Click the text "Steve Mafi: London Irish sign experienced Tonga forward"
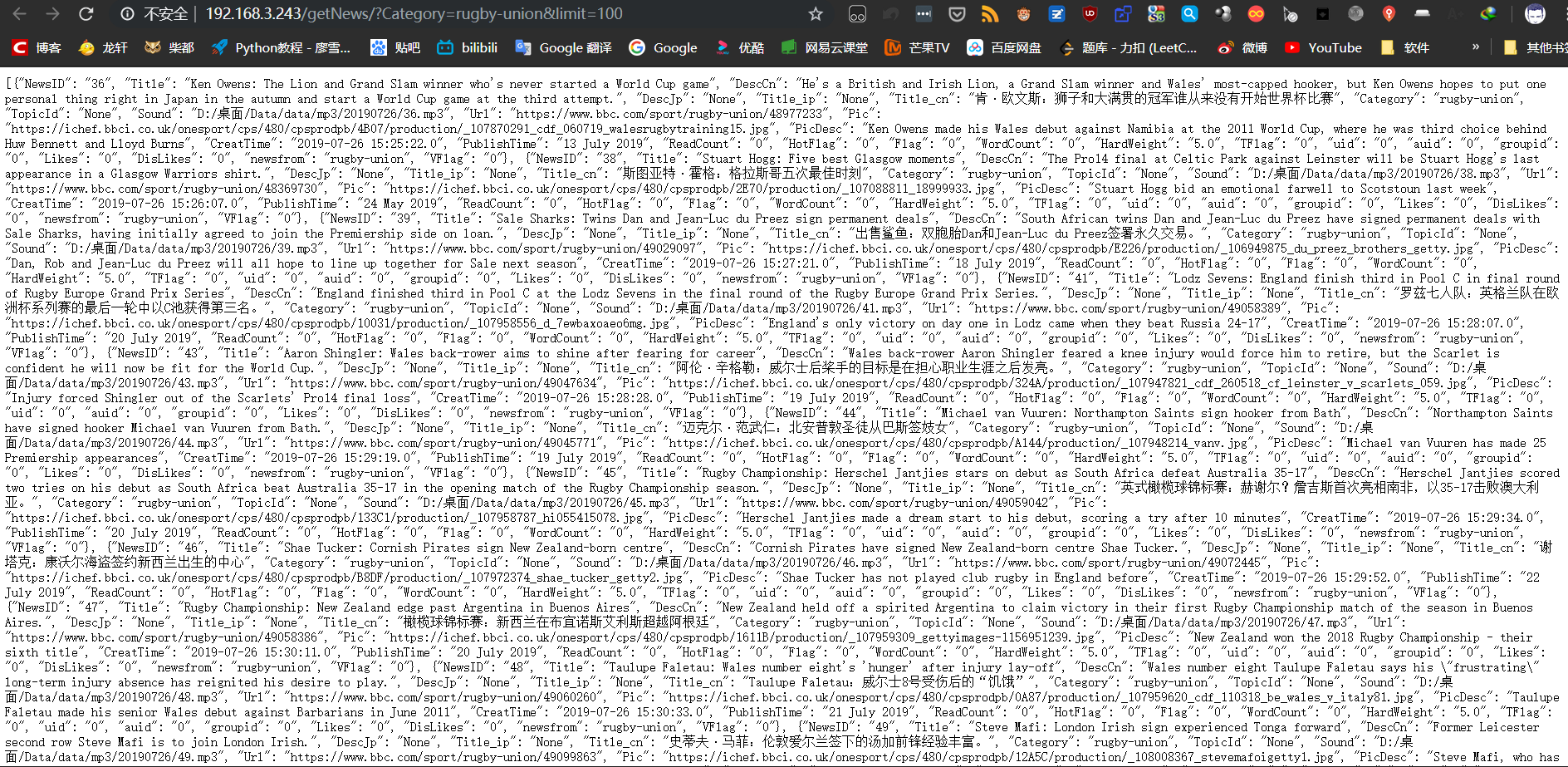 tap(1158, 727)
